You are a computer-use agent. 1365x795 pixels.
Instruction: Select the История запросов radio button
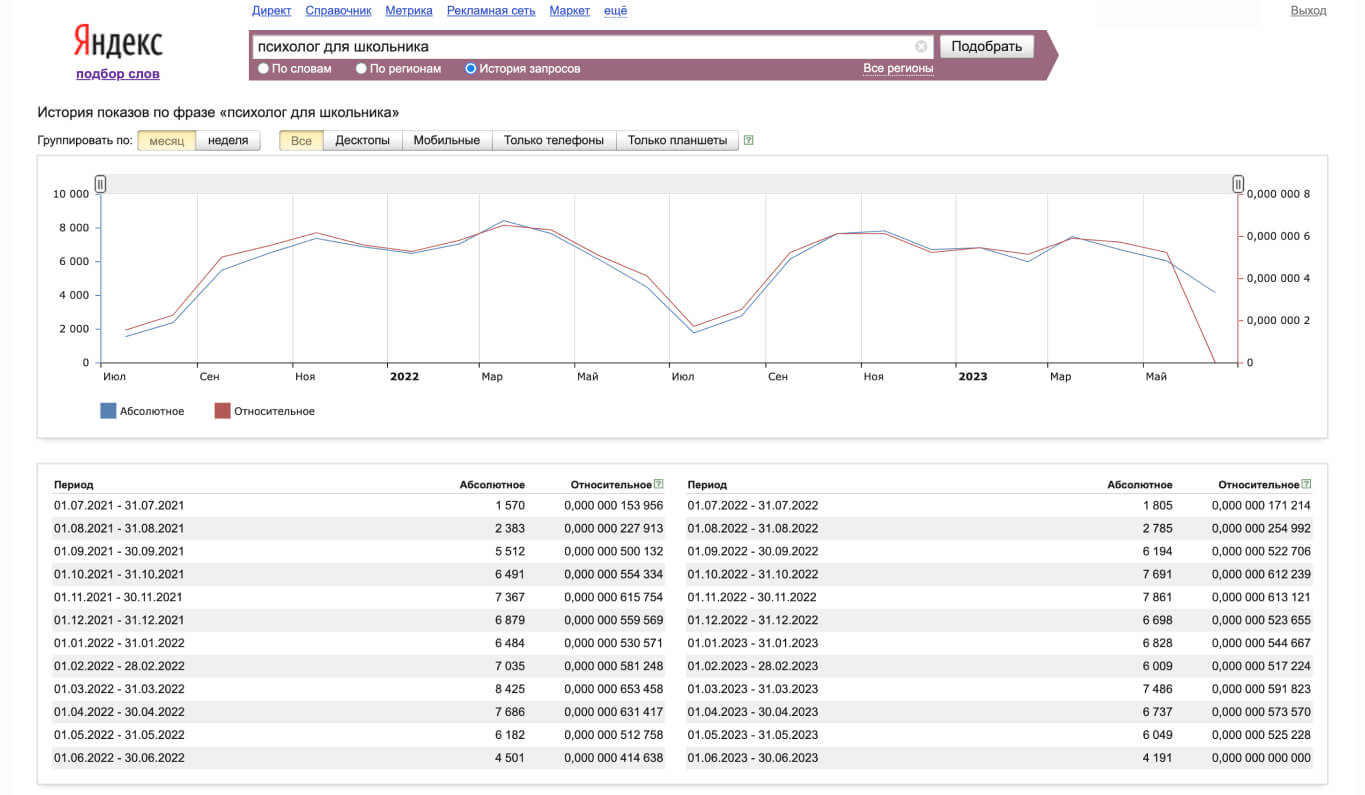[x=471, y=69]
